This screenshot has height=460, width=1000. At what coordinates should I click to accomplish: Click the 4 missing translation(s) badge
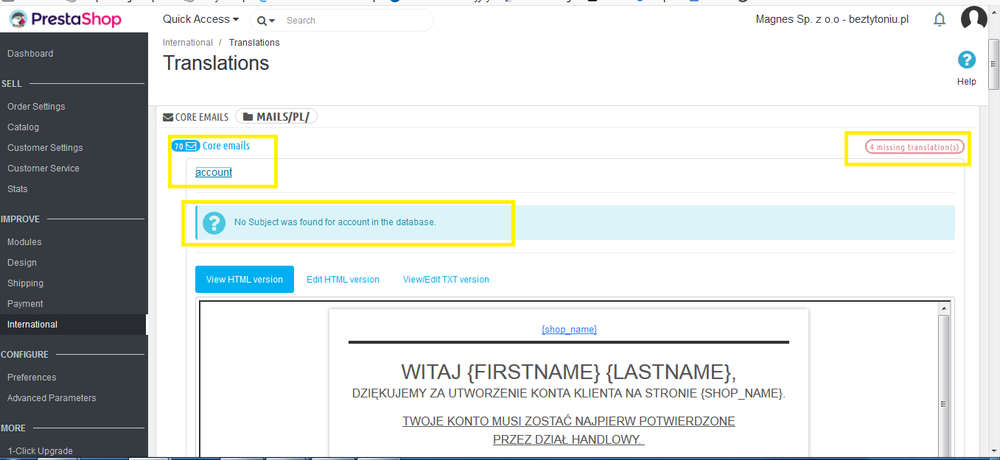tap(915, 147)
